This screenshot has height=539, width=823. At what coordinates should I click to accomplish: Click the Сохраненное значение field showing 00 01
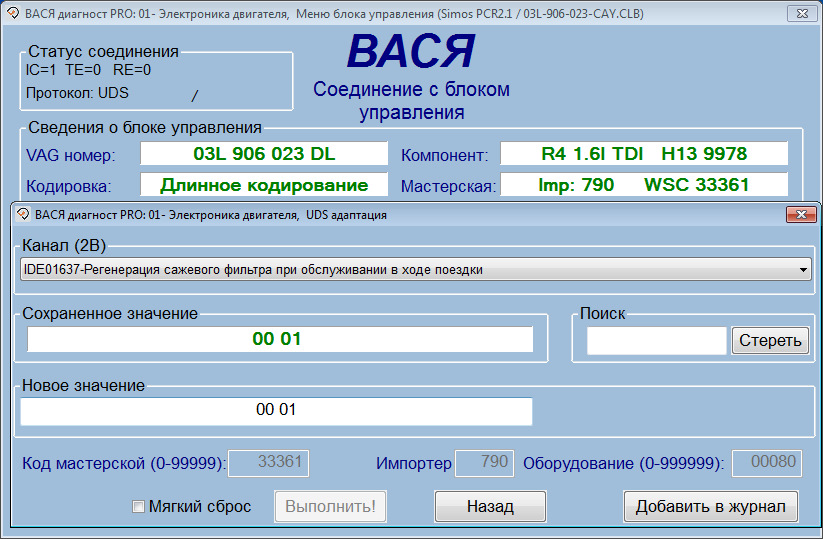(x=280, y=340)
